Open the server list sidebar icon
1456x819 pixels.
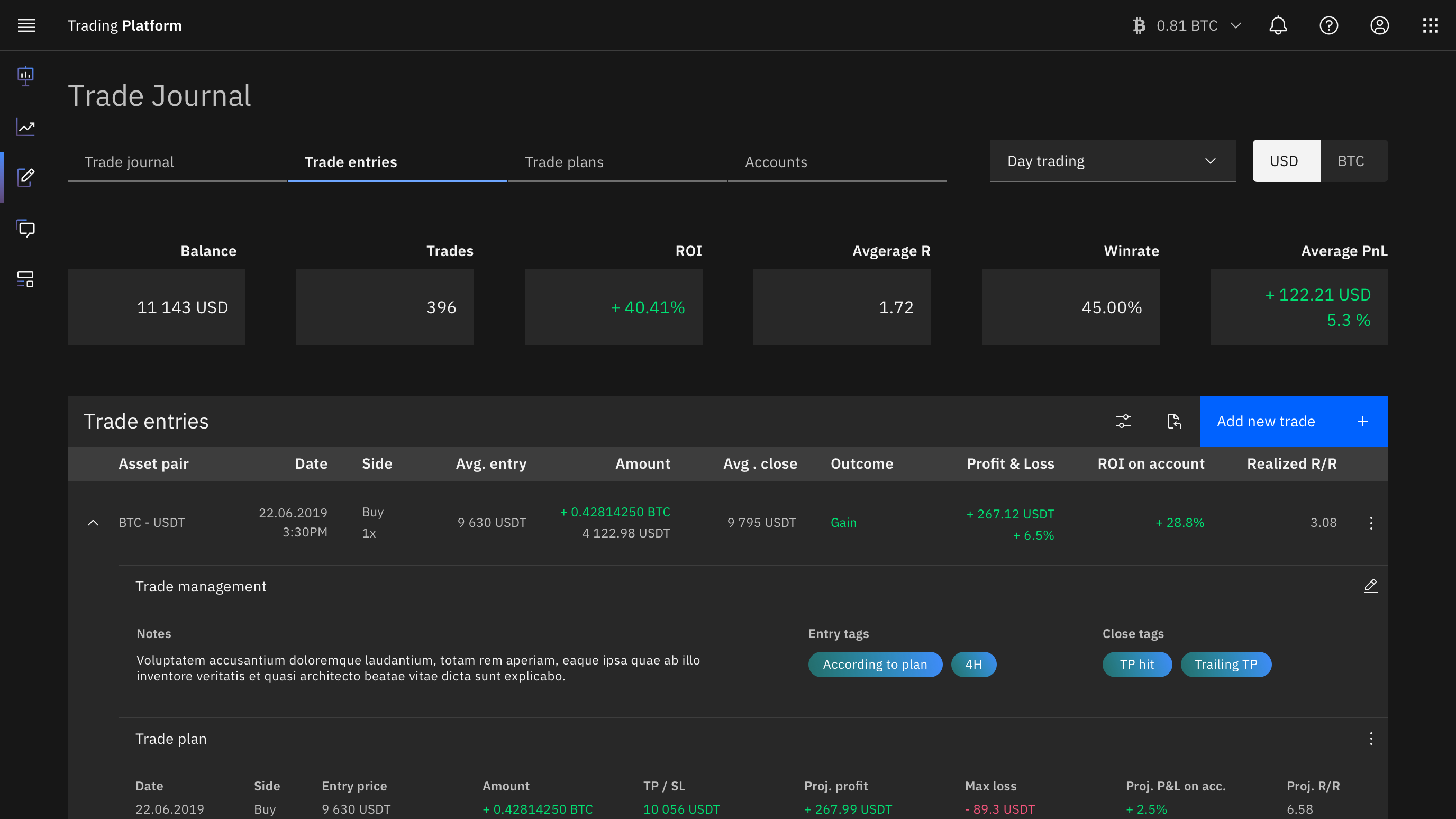coord(25,279)
